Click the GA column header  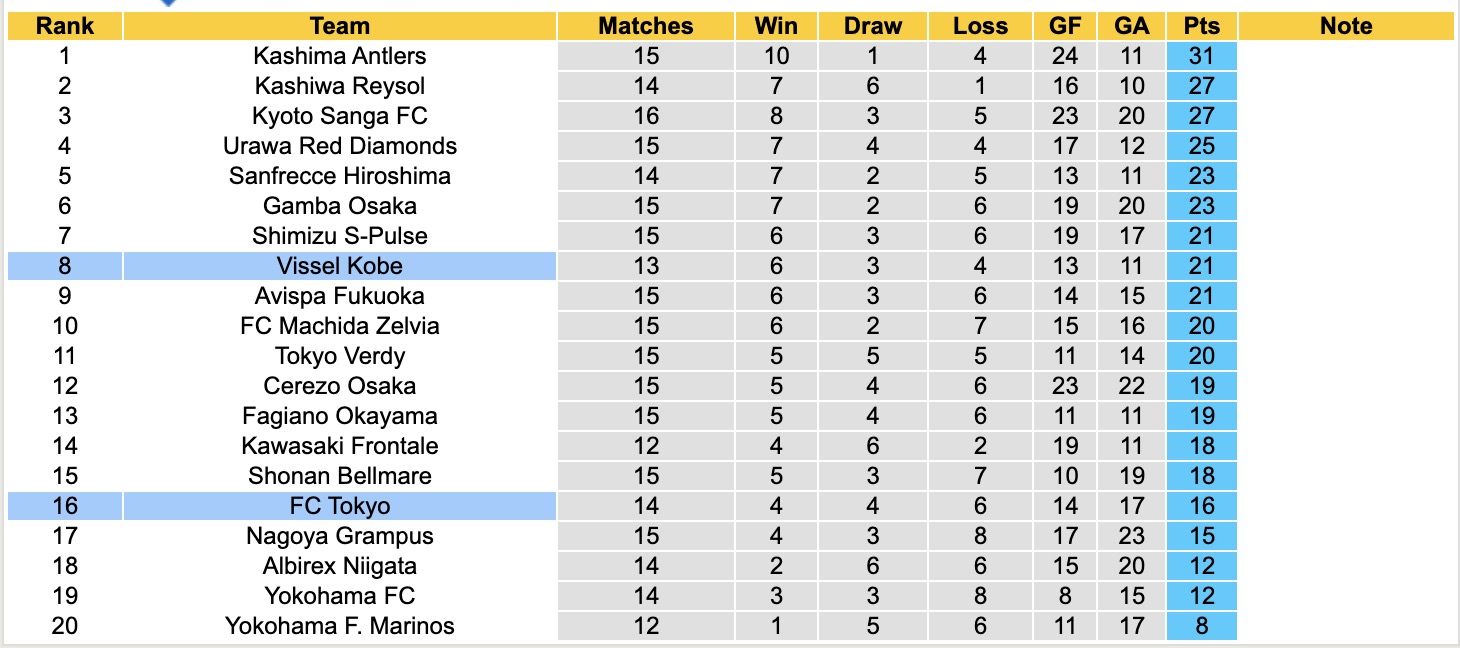(1132, 26)
